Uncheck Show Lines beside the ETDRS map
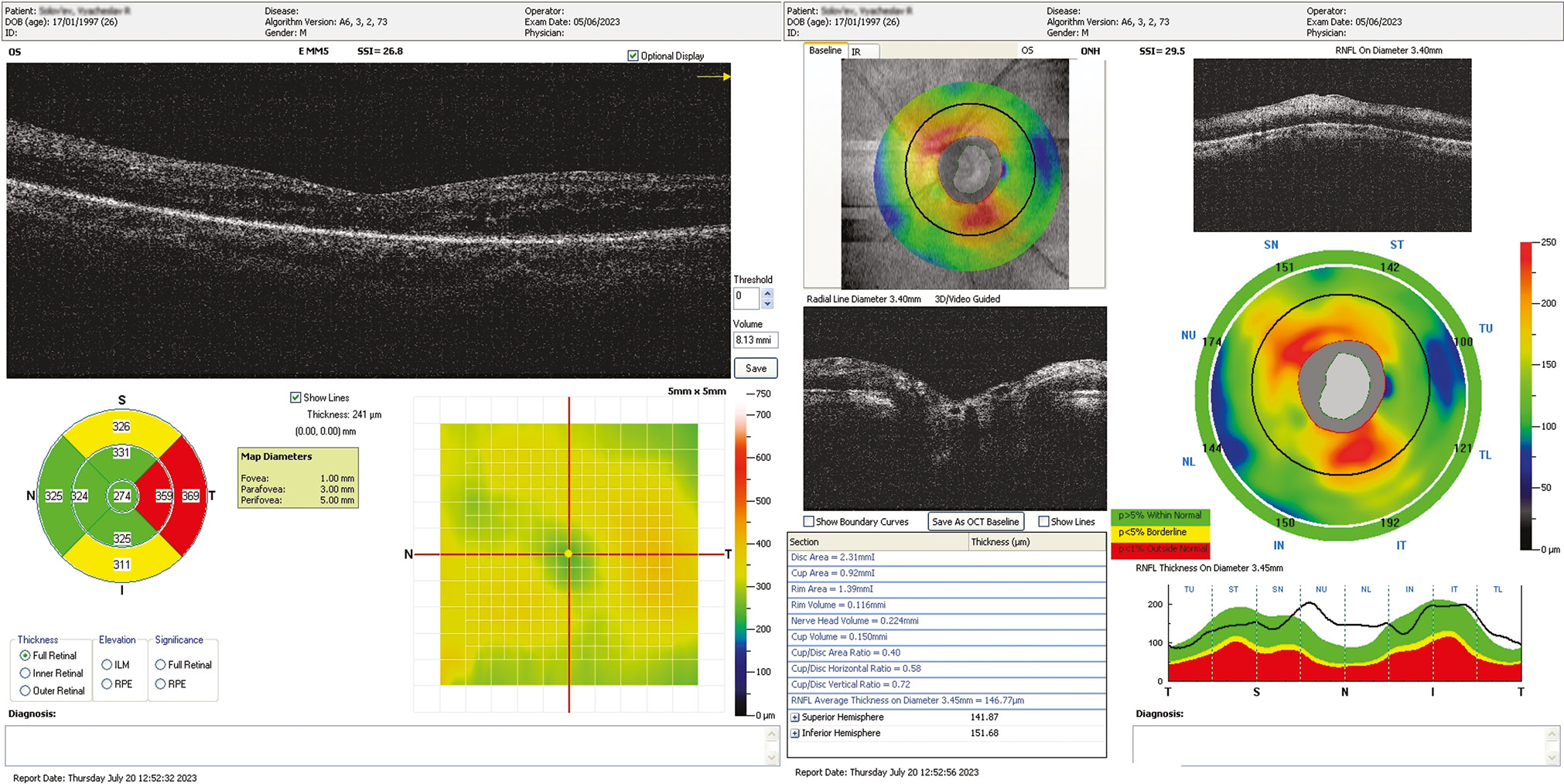The width and height of the screenshot is (1564, 784). (295, 397)
